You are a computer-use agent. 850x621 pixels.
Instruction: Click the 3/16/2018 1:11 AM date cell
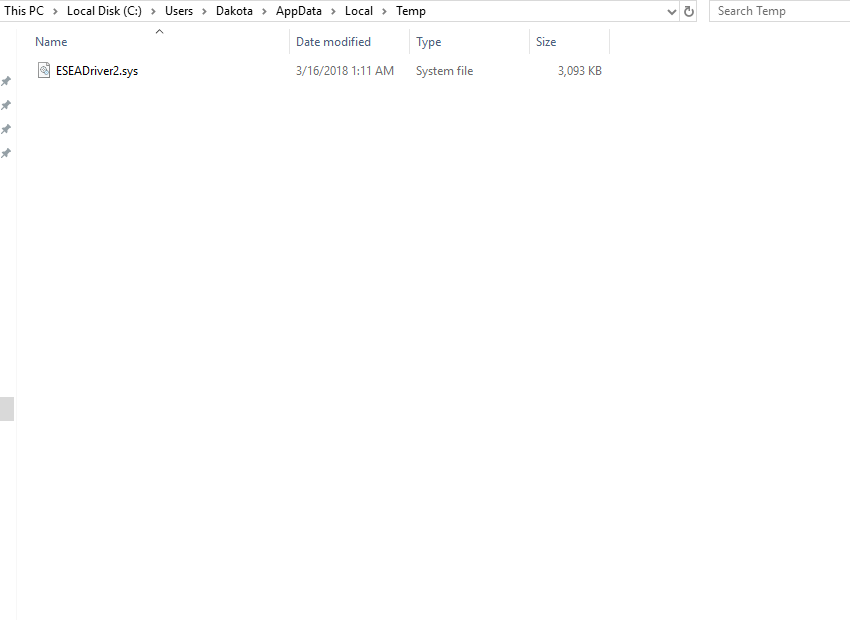tap(345, 71)
